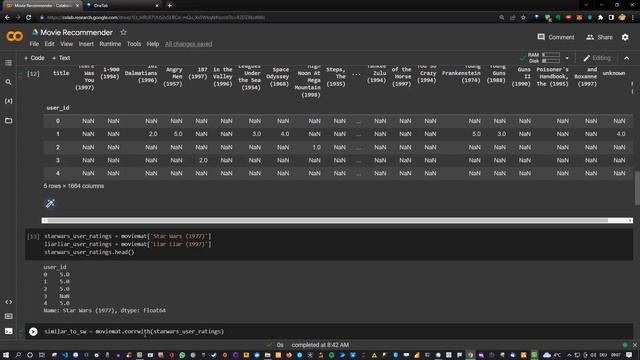Collapse the Colab header with chevron
The height and width of the screenshot is (360, 640).
click(627, 58)
